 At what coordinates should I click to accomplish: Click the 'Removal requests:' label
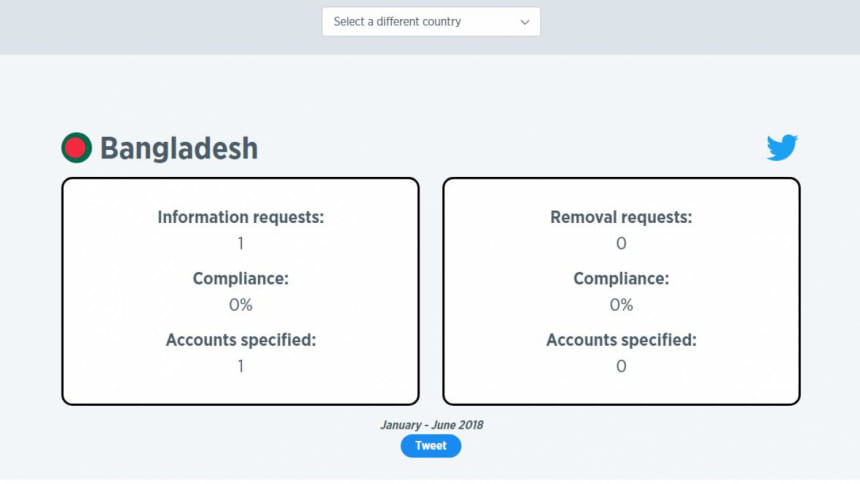pyautogui.click(x=621, y=217)
